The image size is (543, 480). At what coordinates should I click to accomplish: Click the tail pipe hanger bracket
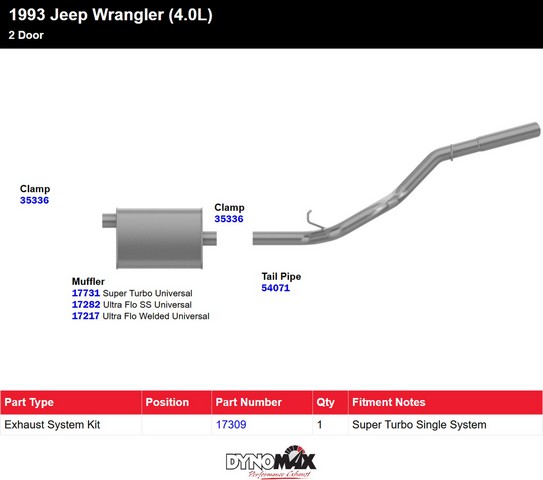point(314,220)
